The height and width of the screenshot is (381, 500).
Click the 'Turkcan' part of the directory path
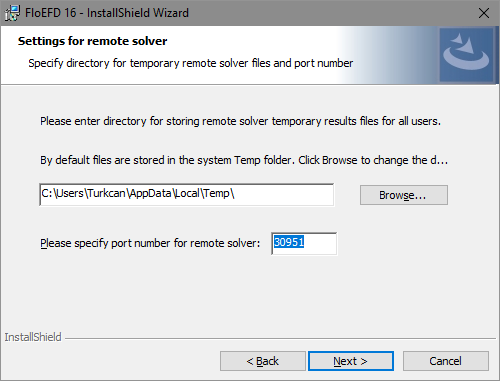point(107,193)
